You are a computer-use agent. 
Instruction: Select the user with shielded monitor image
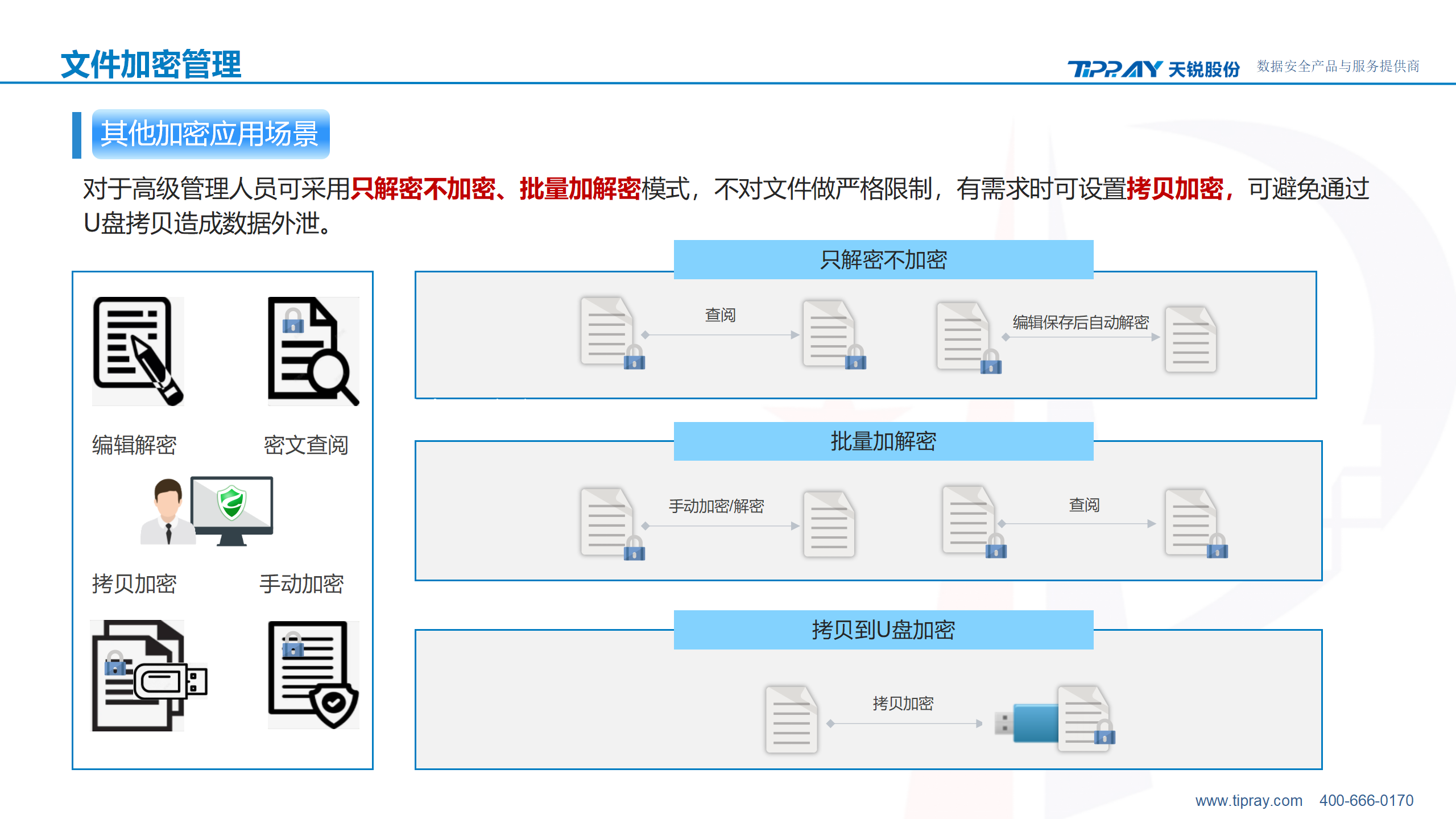point(207,511)
